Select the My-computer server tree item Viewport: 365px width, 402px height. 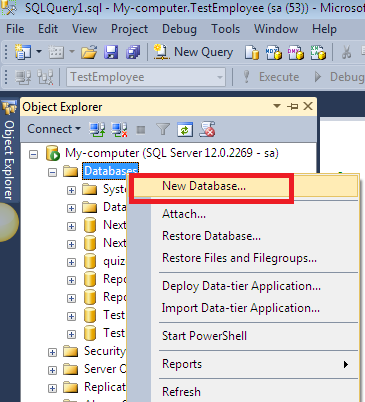point(172,153)
